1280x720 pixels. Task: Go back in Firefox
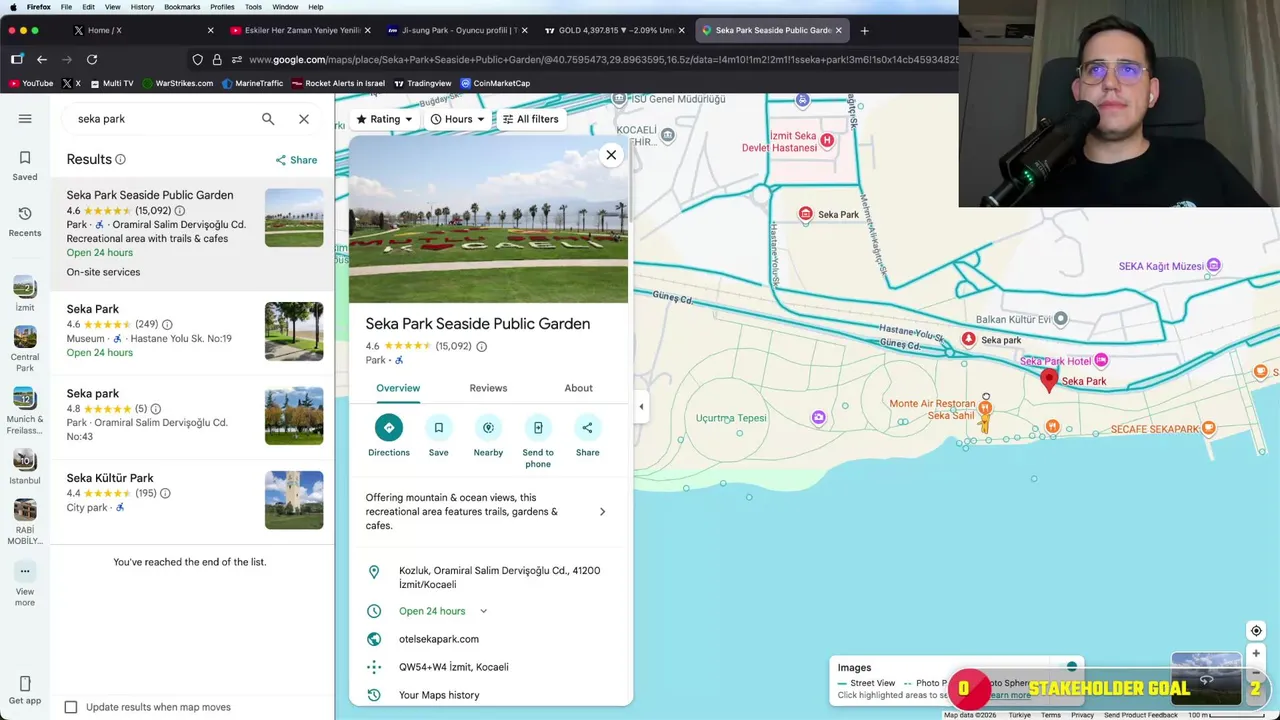click(42, 60)
